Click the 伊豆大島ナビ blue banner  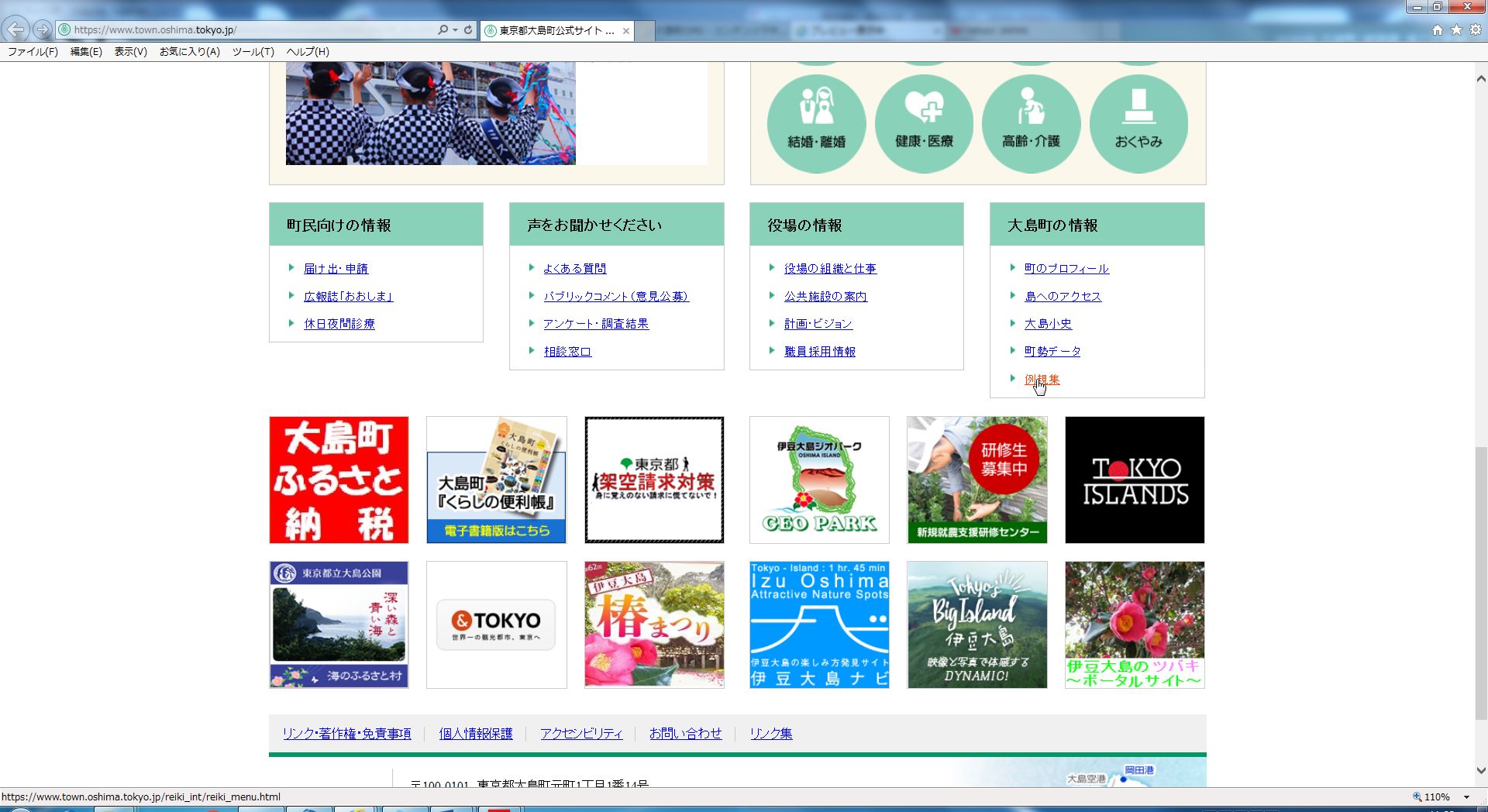pyautogui.click(x=819, y=624)
